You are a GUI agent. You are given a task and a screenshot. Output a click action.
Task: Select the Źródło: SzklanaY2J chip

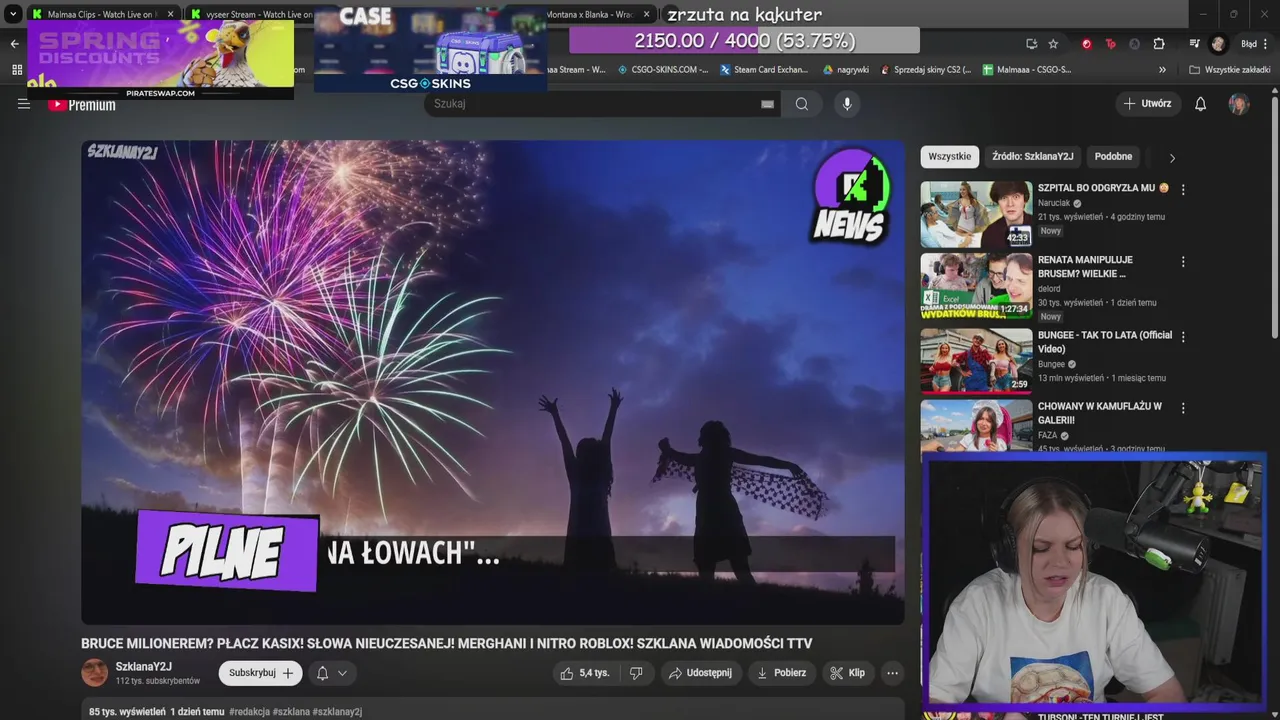[x=1032, y=157]
